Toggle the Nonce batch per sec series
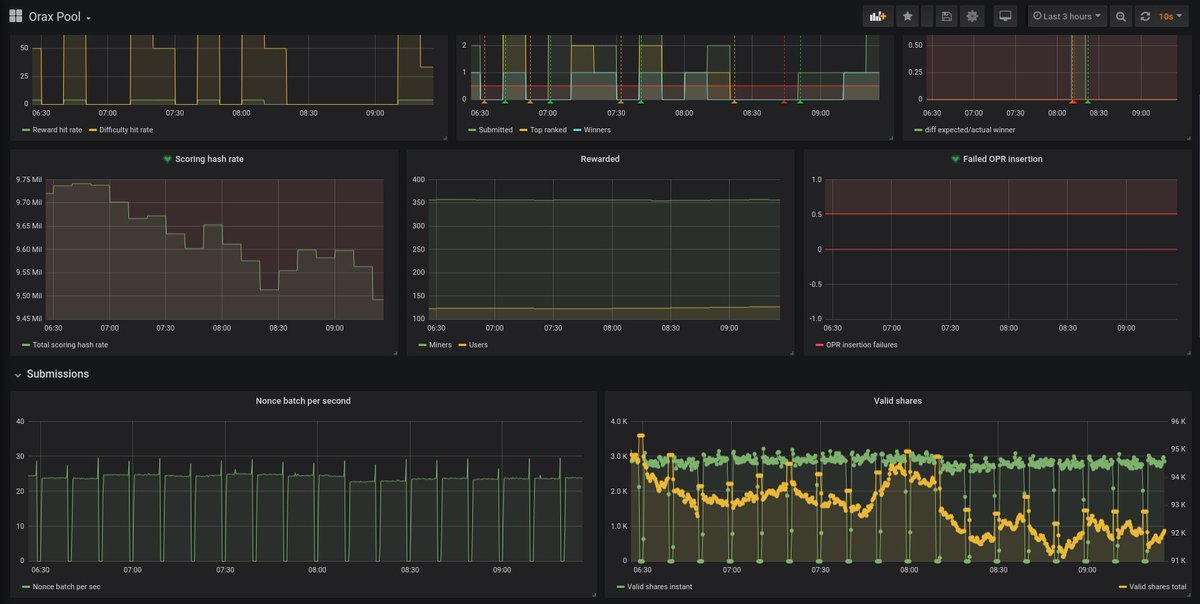This screenshot has width=1200, height=604. pyautogui.click(x=67, y=587)
